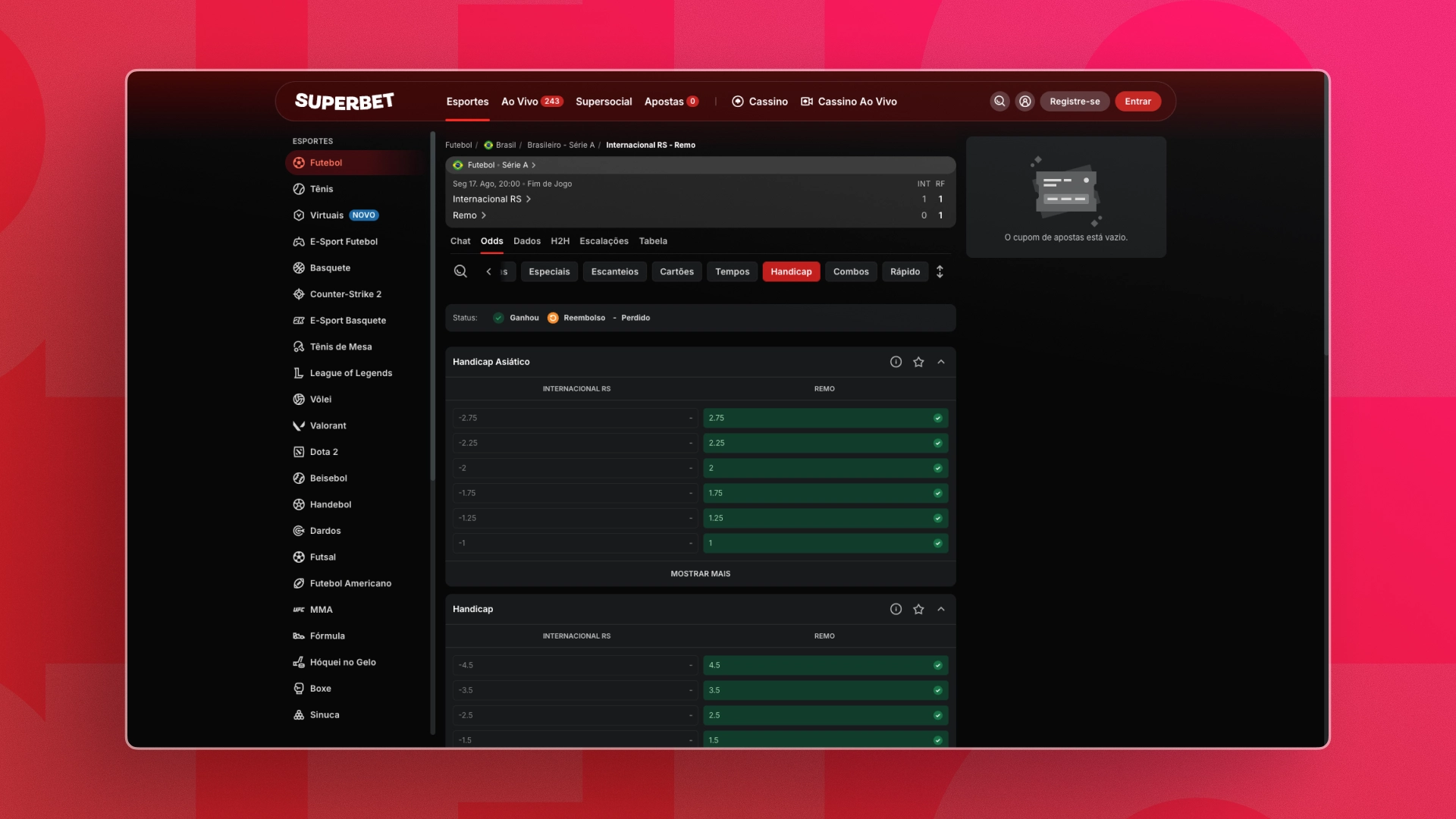Switch to the Dados tab

pyautogui.click(x=527, y=241)
